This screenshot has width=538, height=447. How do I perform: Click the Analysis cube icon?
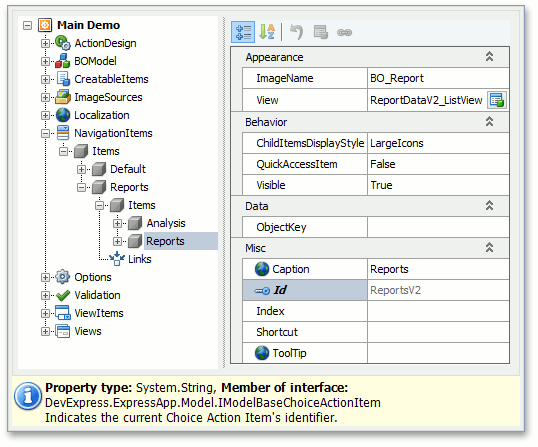(135, 223)
